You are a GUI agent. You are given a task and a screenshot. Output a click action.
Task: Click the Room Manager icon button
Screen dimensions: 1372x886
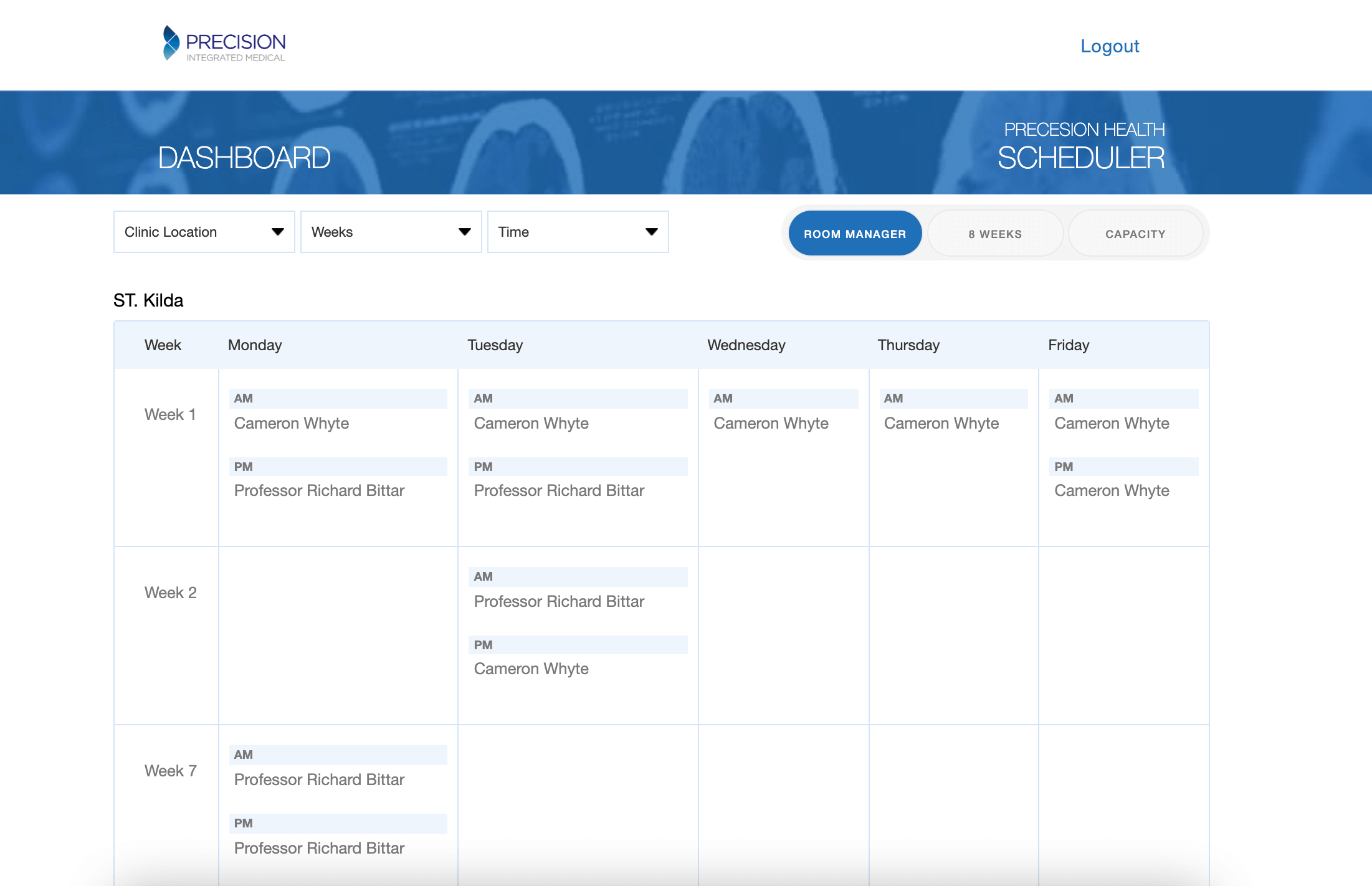[x=854, y=233]
